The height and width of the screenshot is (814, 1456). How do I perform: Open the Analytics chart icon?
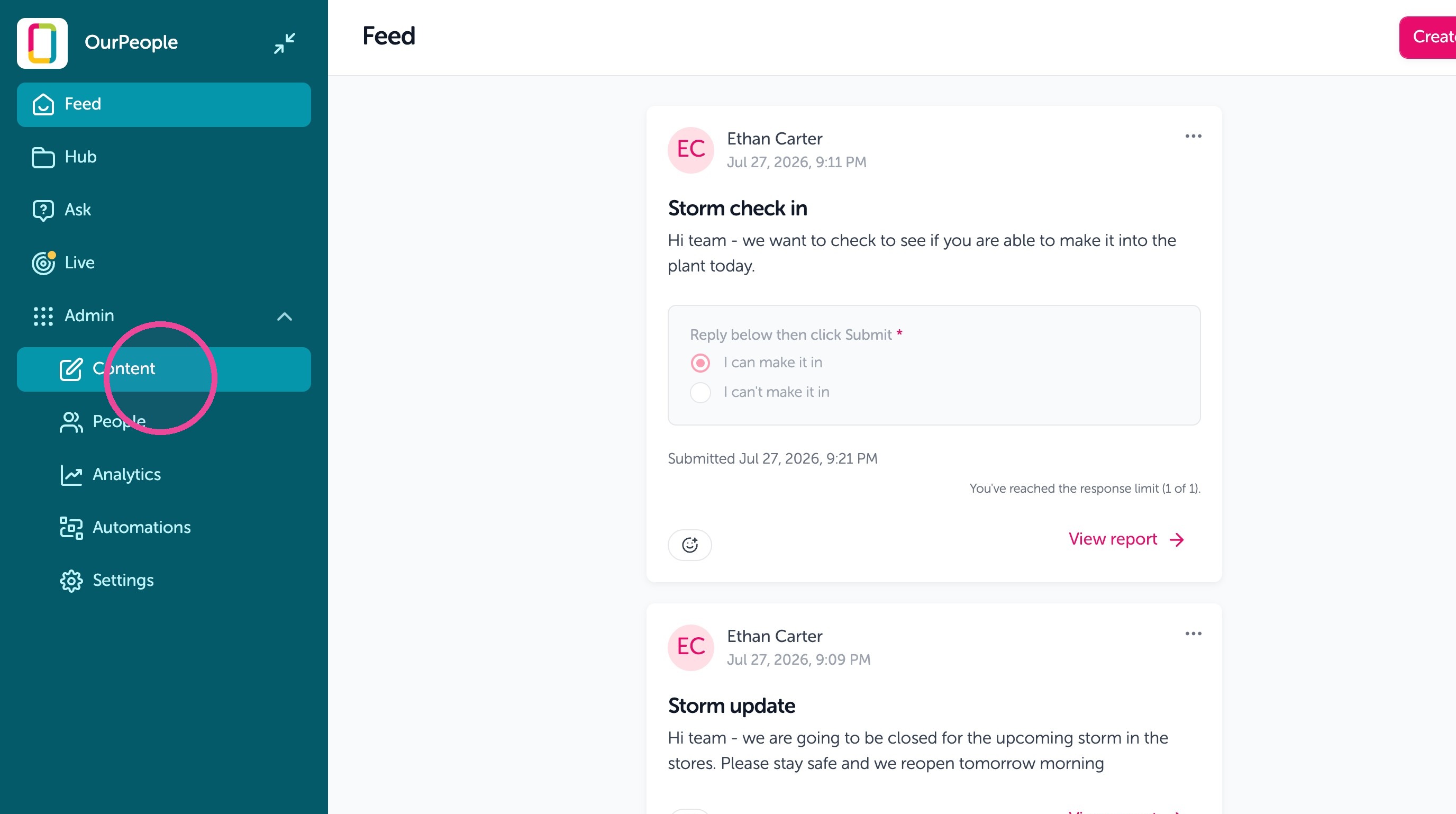pyautogui.click(x=71, y=475)
